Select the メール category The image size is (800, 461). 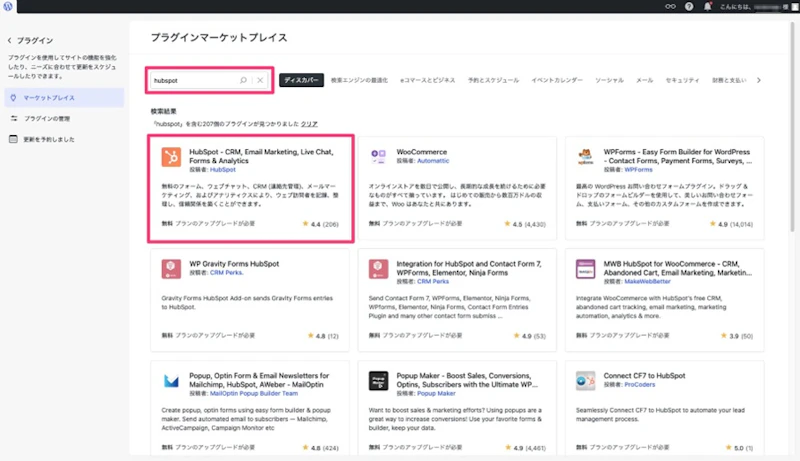tap(644, 80)
